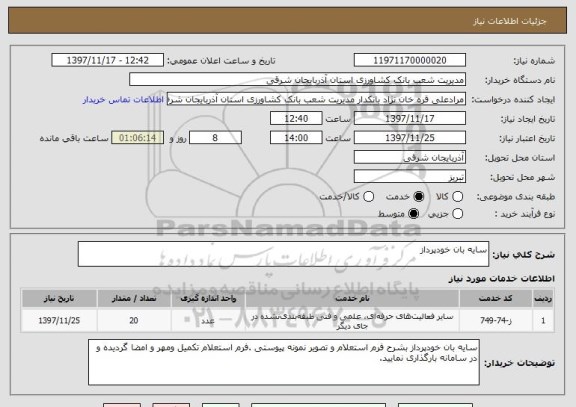Click the شماره نیاز label
The width and height of the screenshot is (576, 407).
coord(534,61)
